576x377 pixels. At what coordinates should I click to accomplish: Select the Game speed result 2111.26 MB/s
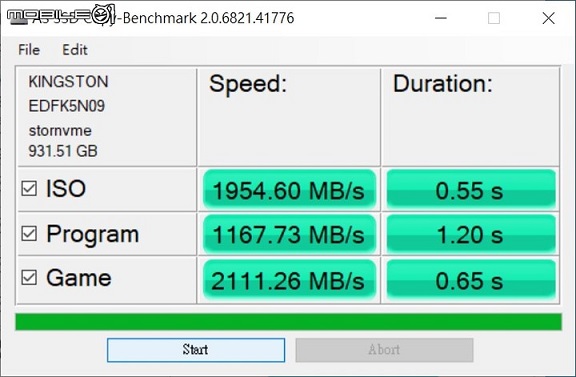click(289, 280)
